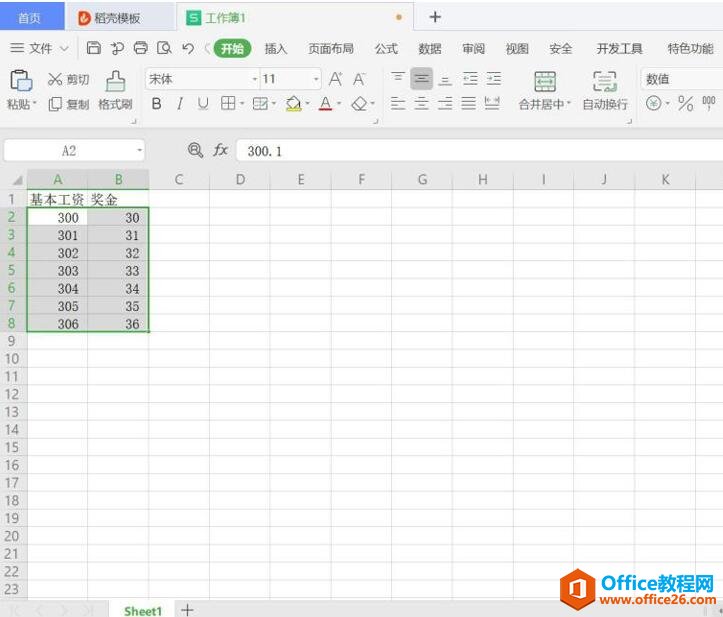Apply thousands separator format

tap(709, 103)
